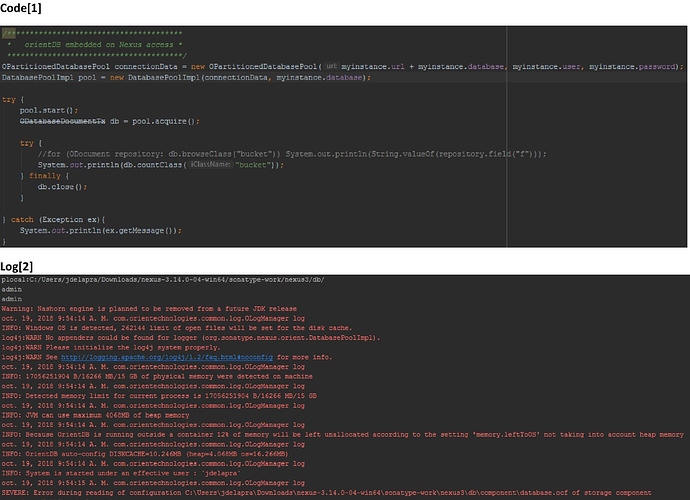Click the 'INFO: Because OrientDB is running' line
Screen dimensions: 690x500
(342, 434)
